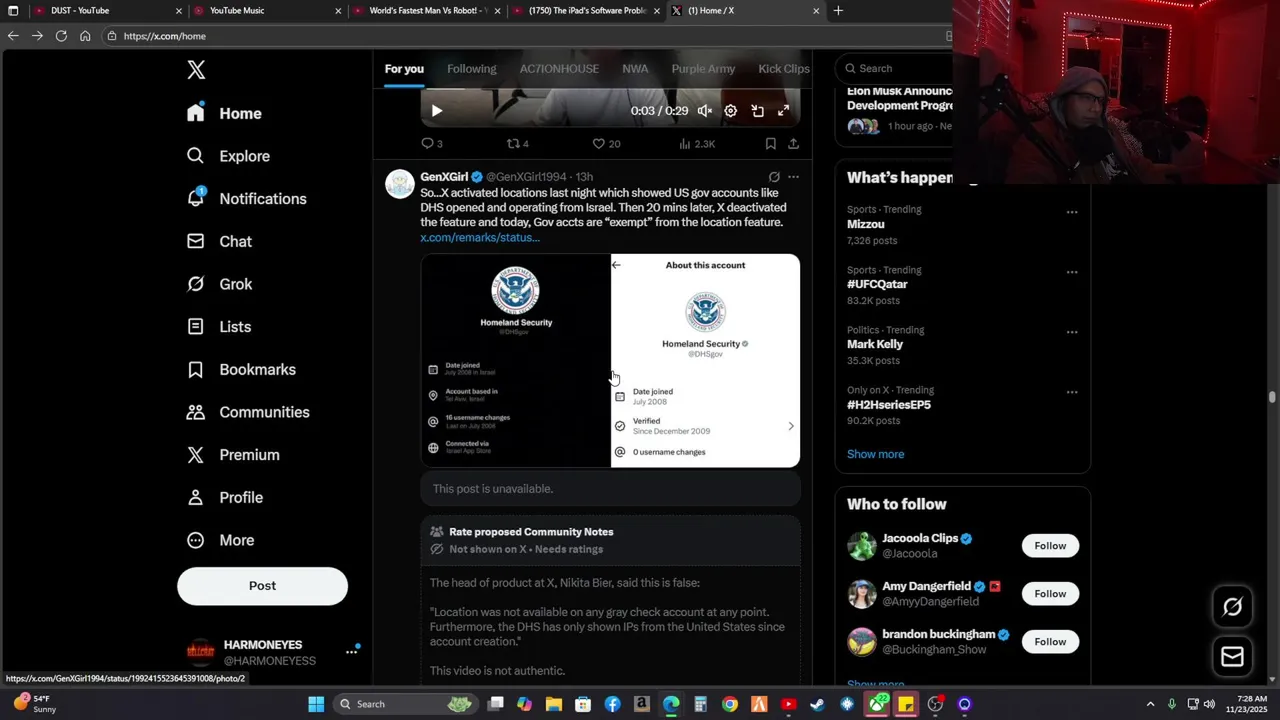Unmute the video's sound
The width and height of the screenshot is (1280, 720).
coord(704,111)
